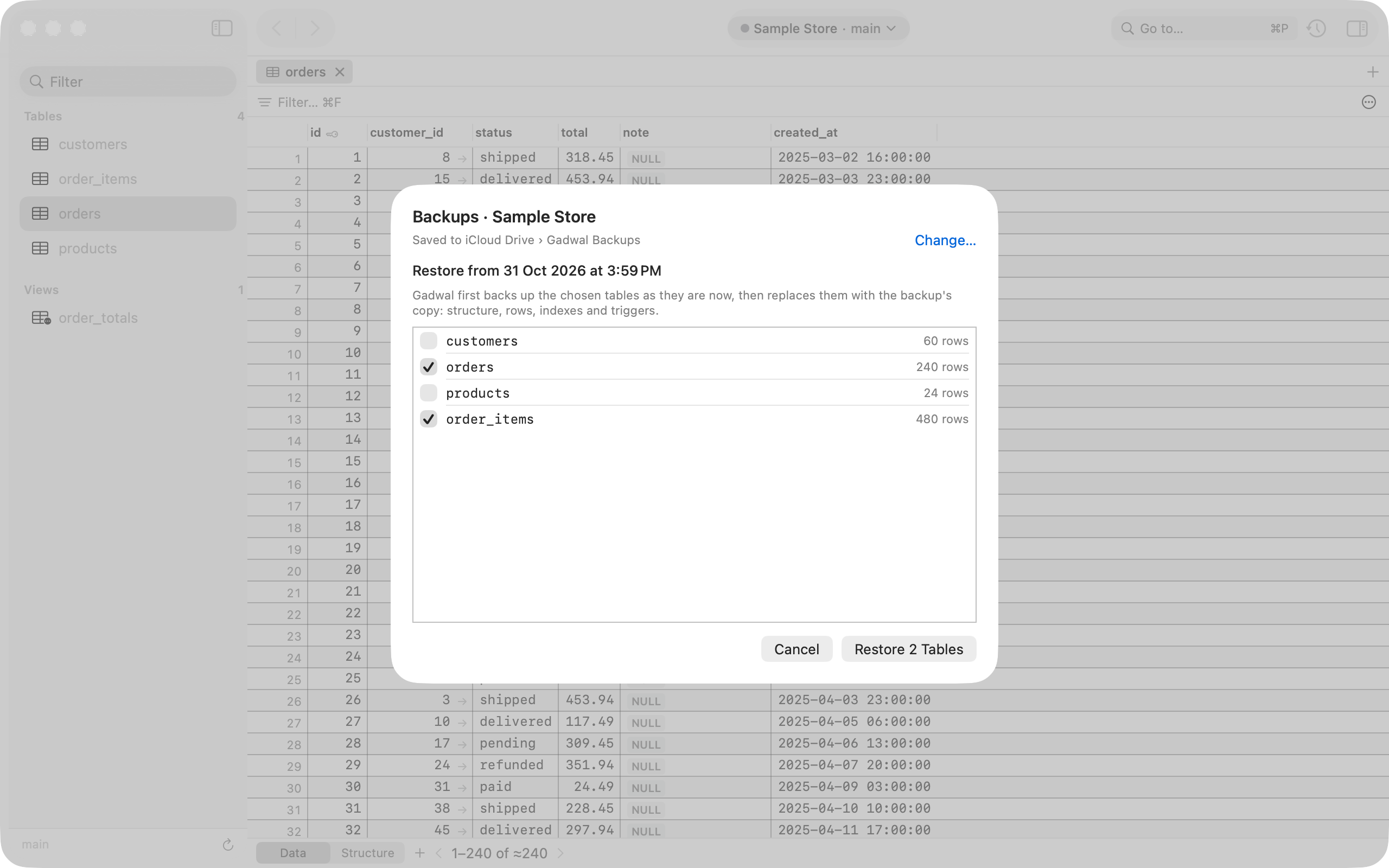Toggle the sidebar panel icon
Image resolution: width=1389 pixels, height=868 pixels.
point(221,28)
